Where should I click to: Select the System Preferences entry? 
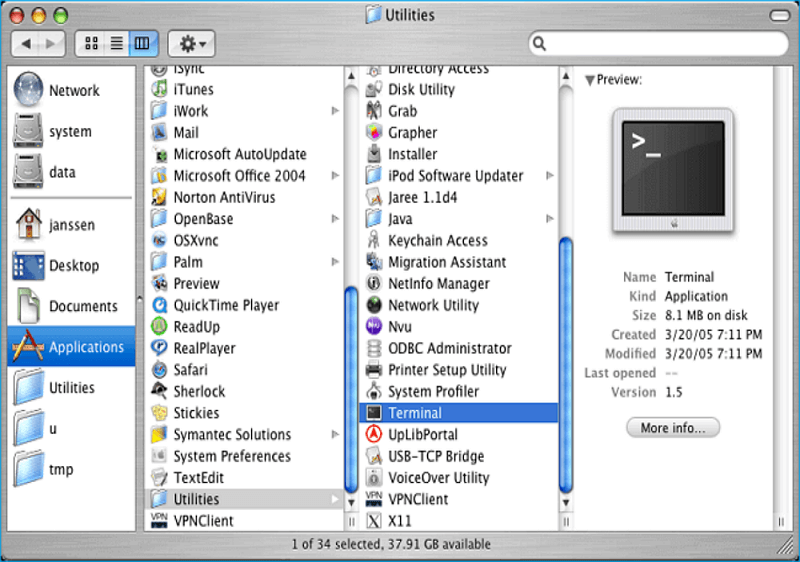click(232, 456)
